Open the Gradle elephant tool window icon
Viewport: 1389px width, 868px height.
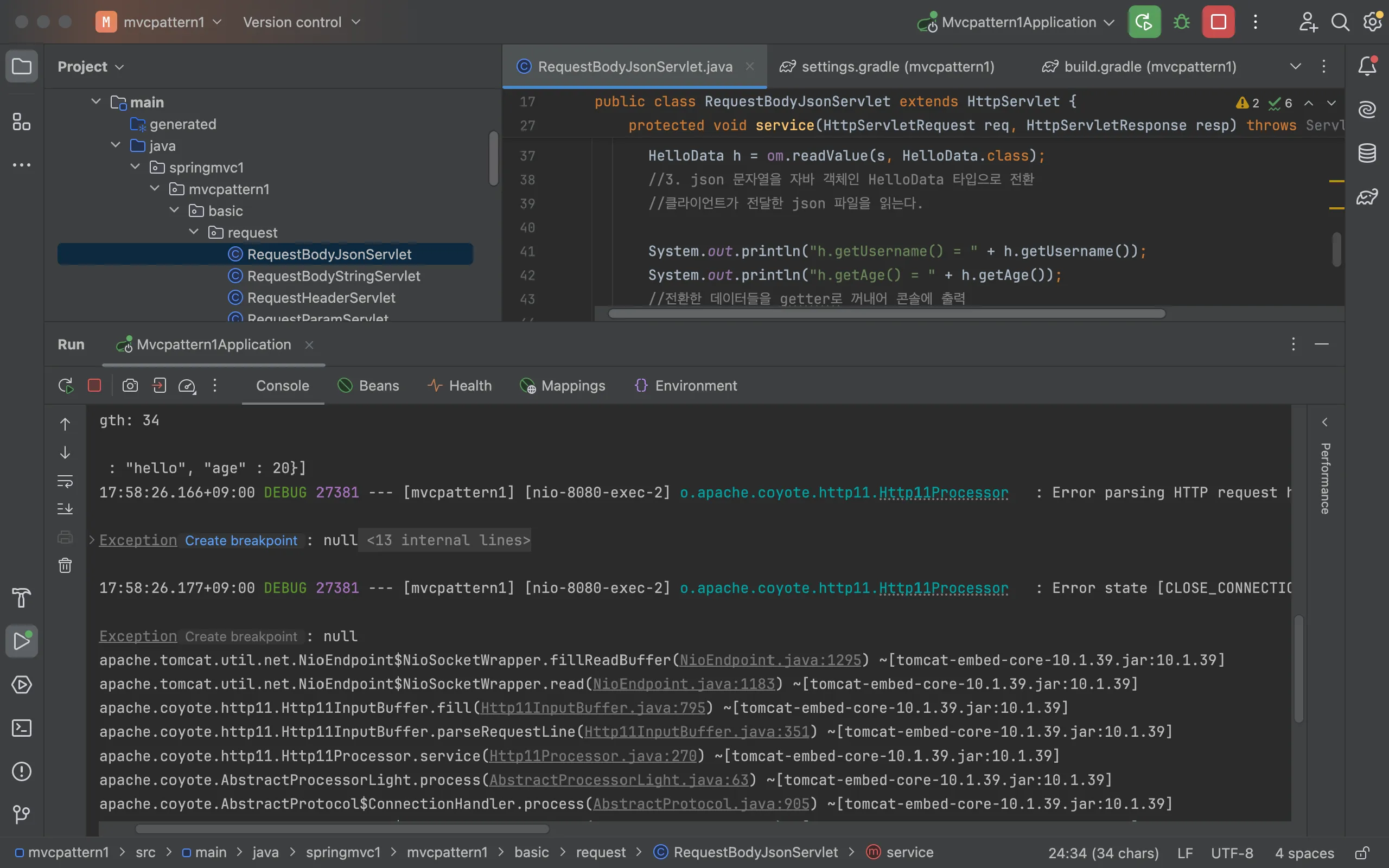pos(1367,197)
